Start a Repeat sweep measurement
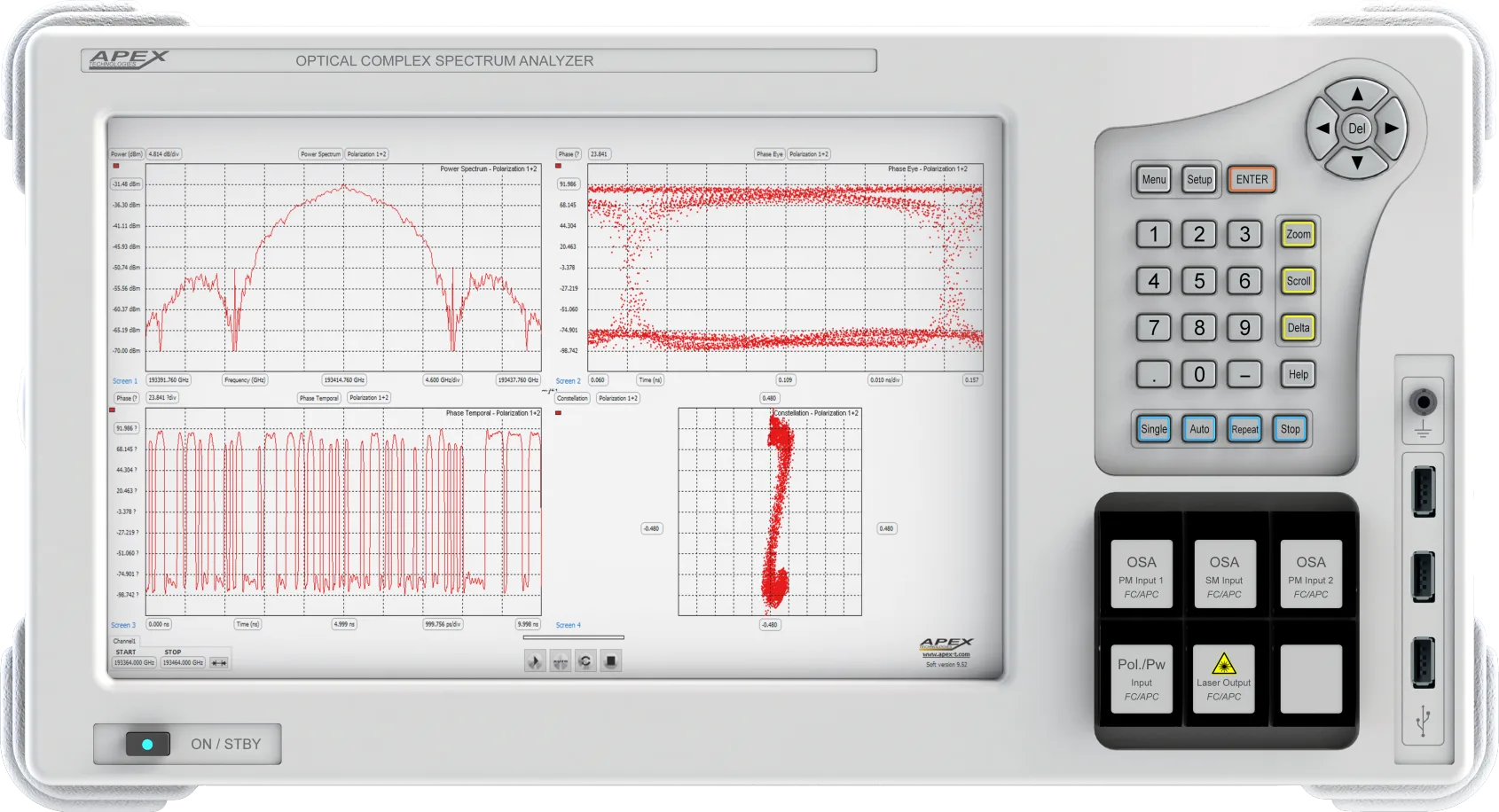The height and width of the screenshot is (812, 1499). pos(1244,429)
